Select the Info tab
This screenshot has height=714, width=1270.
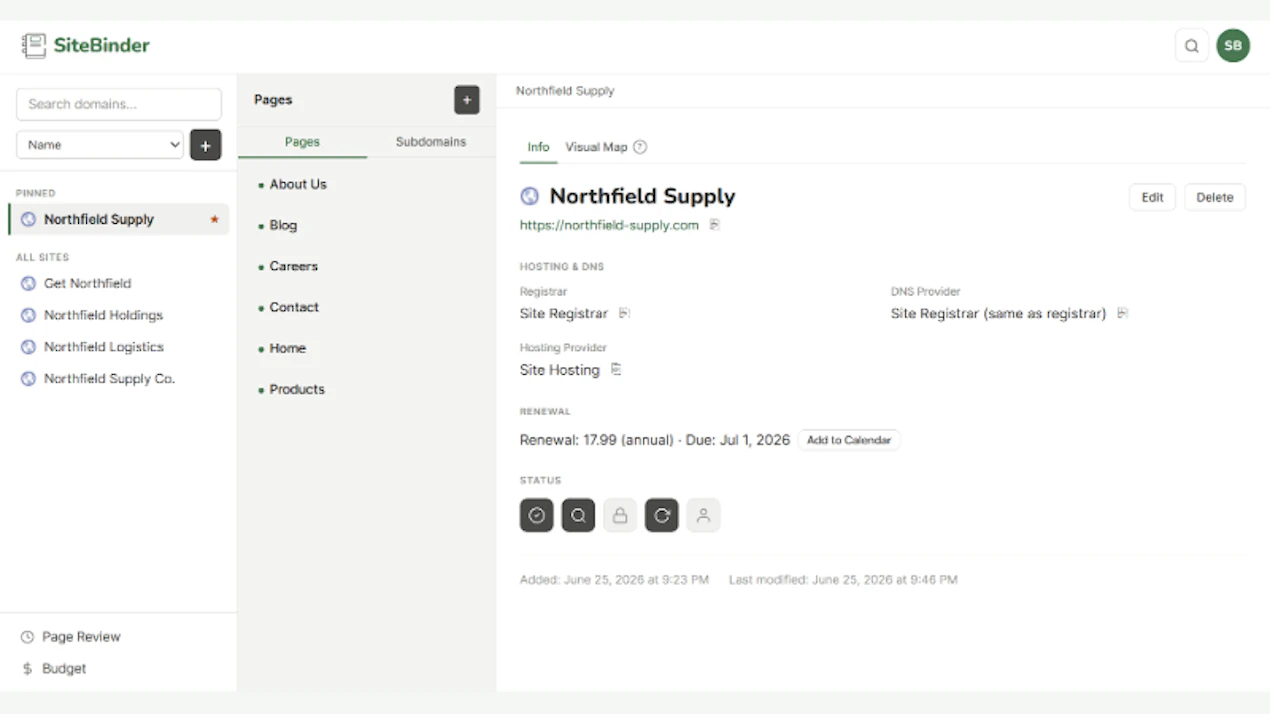tap(538, 147)
